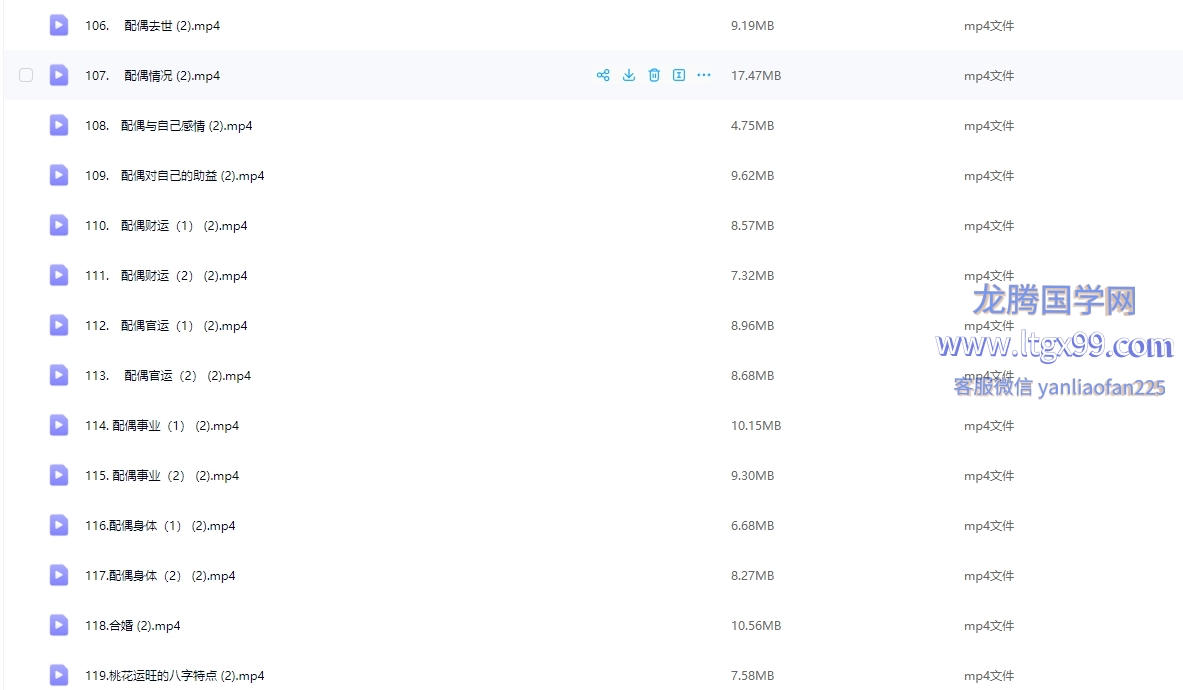Screen dimensions: 1183x690
Task: Click mp4文件 type in the 配偶事业（1）row
Action: 989,426
